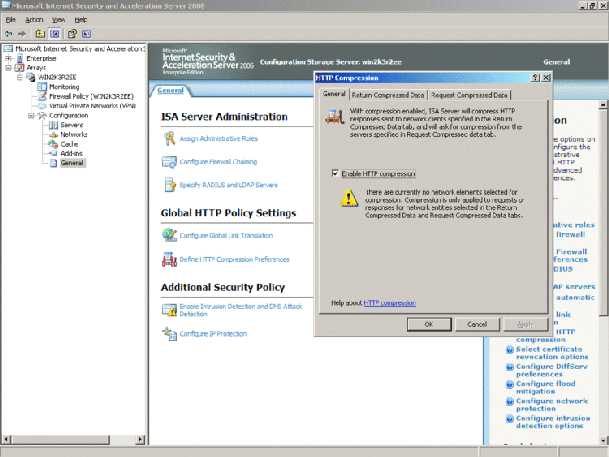The height and width of the screenshot is (457, 609).
Task: Click the Virtual Private Networks node icon
Action: tap(42, 106)
